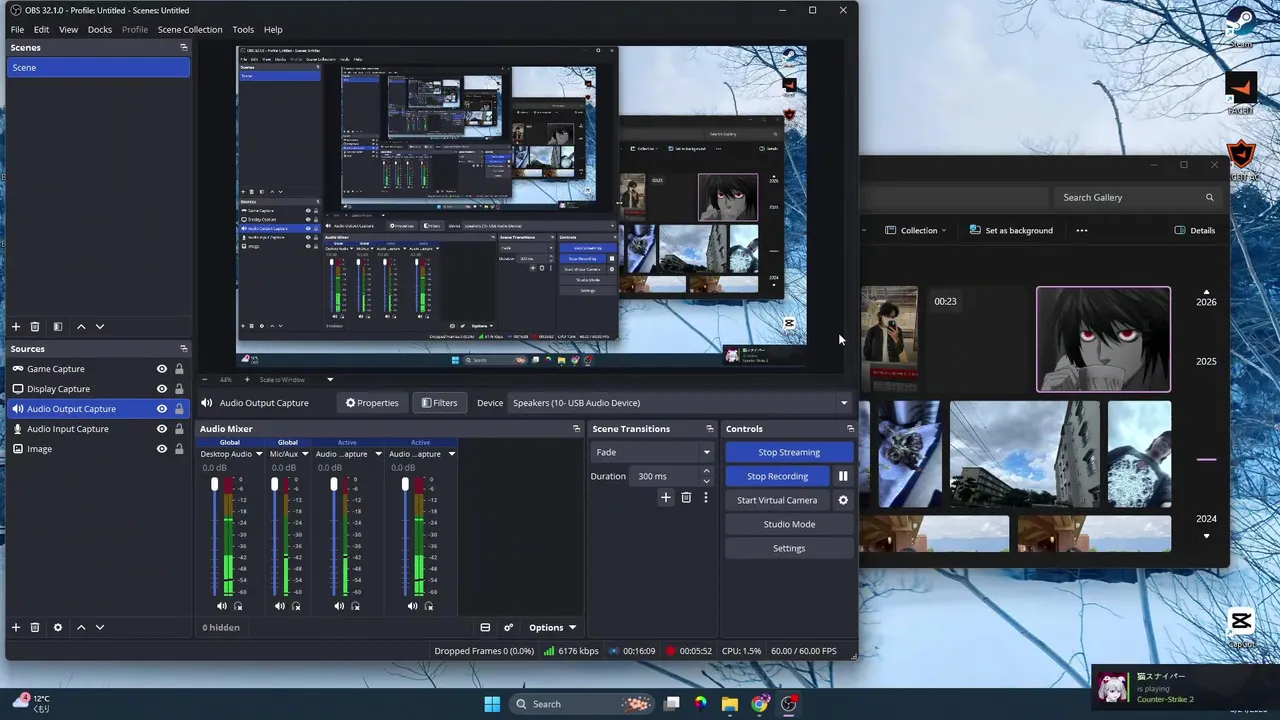Adjust the Mic/Aux volume fader
This screenshot has height=720, width=1280.
pyautogui.click(x=274, y=485)
